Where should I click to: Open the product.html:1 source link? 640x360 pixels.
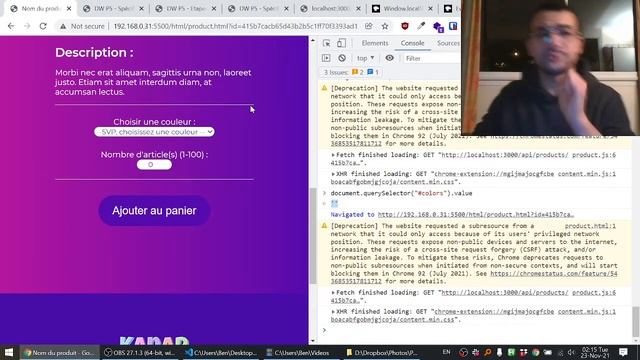click(590, 226)
